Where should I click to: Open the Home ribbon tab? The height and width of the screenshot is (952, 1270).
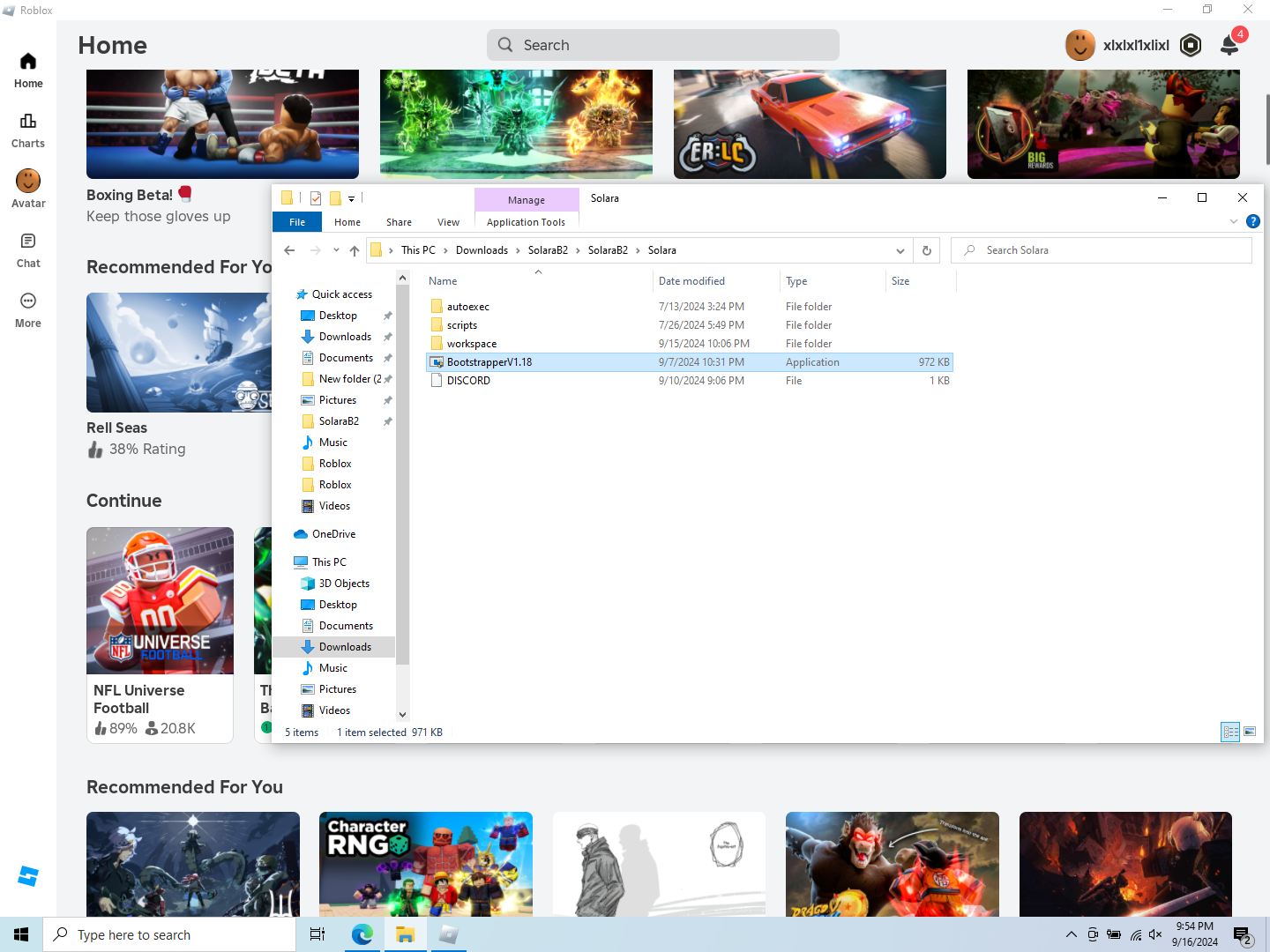pos(347,222)
